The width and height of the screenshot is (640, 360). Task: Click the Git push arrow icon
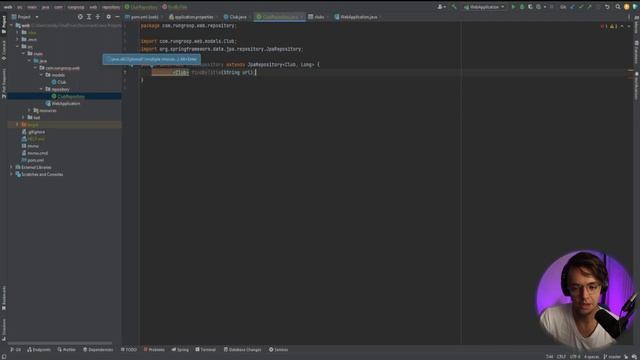(x=589, y=7)
